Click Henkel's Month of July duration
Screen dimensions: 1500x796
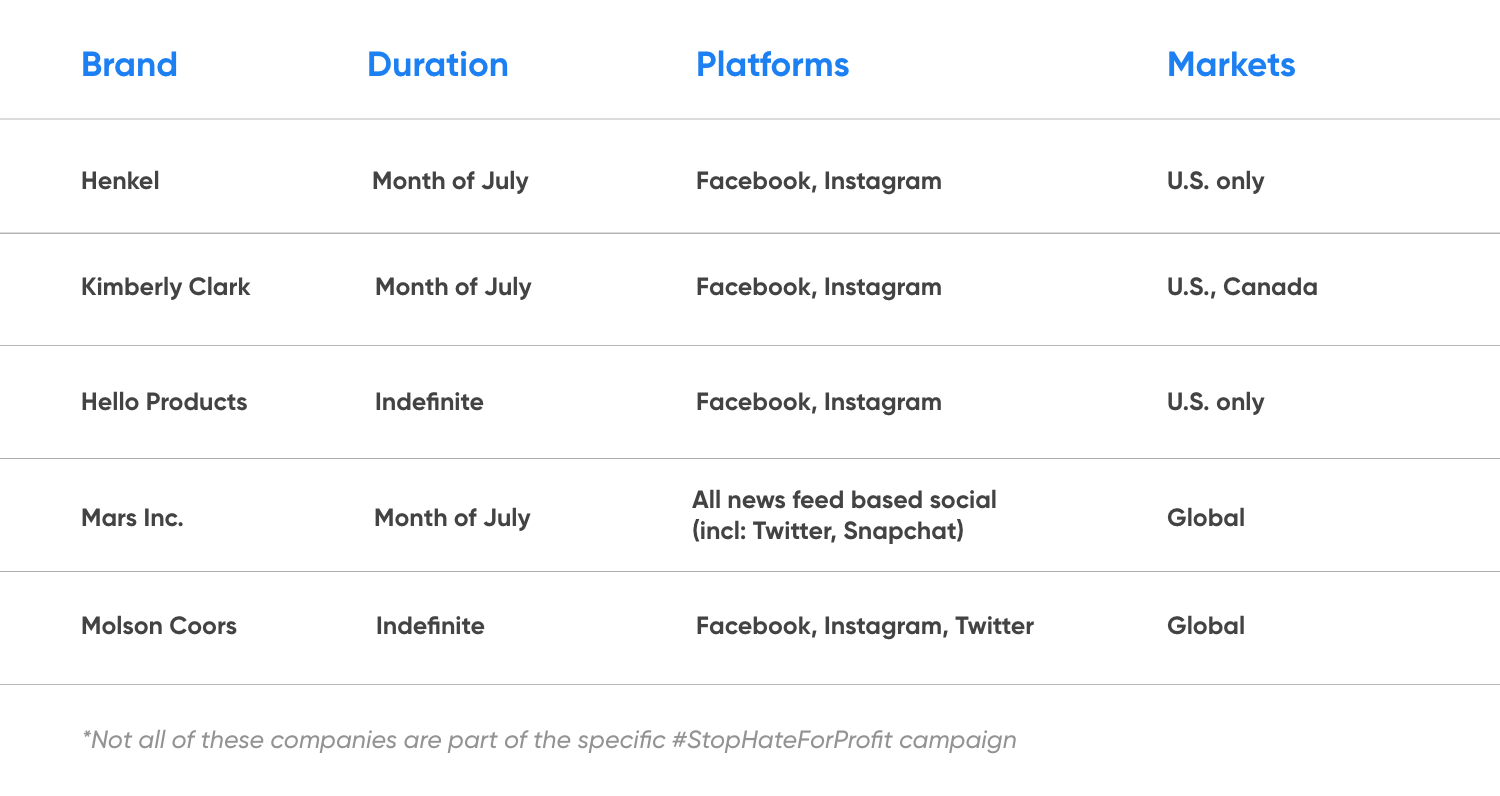pos(450,181)
